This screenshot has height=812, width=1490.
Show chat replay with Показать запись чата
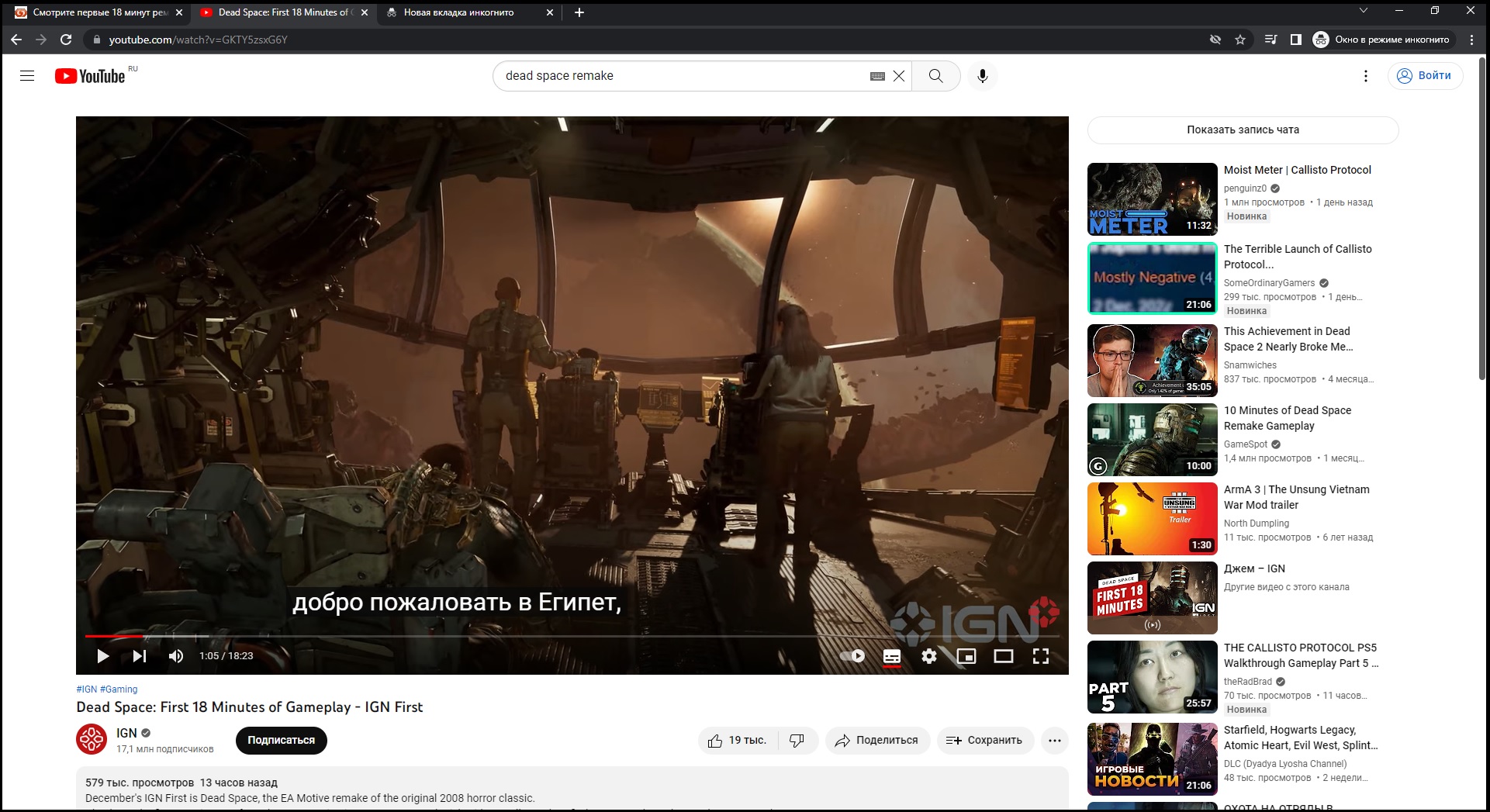[1243, 130]
